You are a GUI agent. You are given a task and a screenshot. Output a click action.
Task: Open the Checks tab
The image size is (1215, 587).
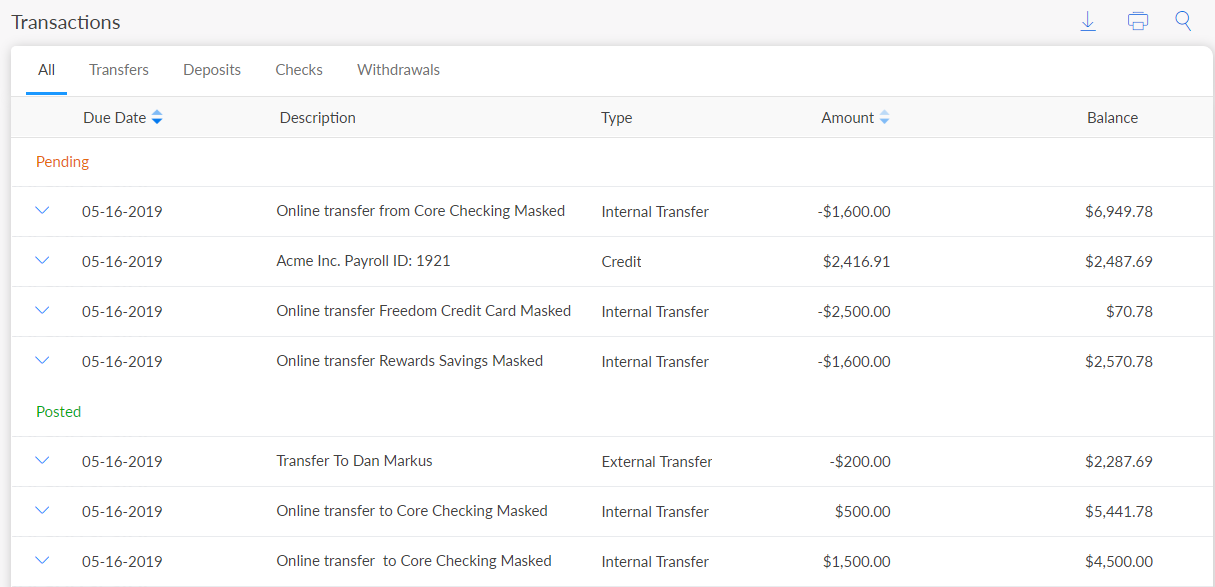coord(299,70)
